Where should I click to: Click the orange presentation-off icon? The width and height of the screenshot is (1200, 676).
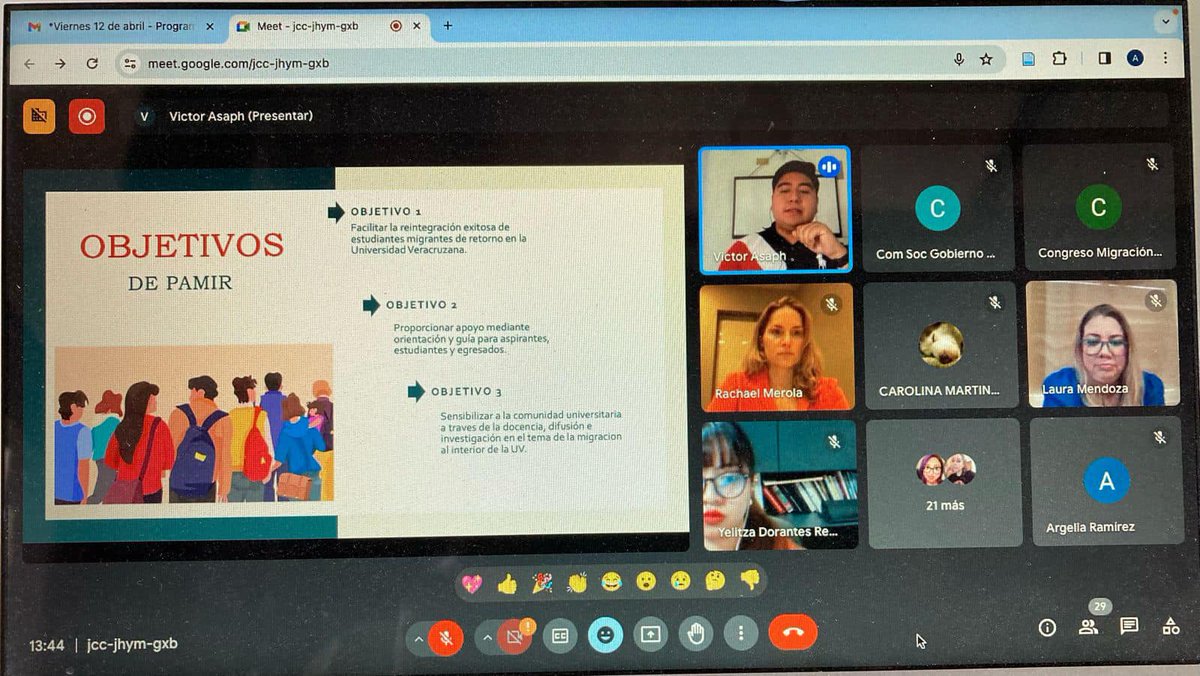pos(39,116)
